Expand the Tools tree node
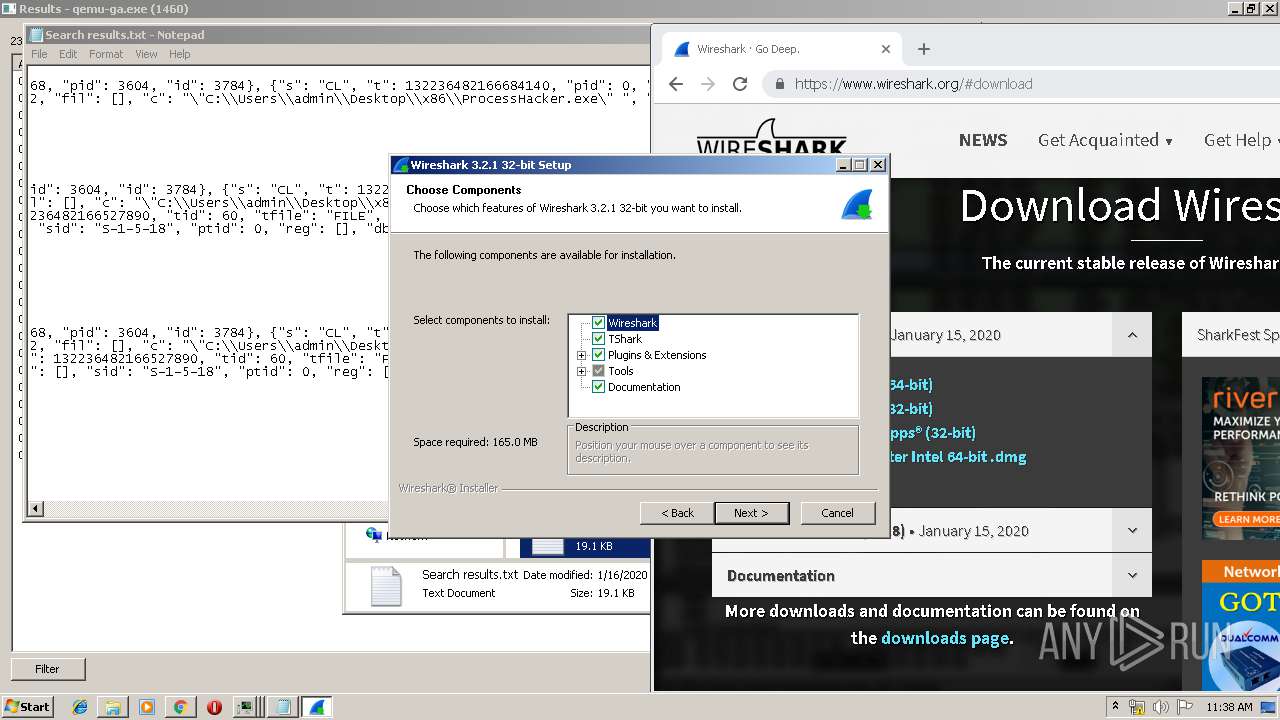 coord(582,371)
